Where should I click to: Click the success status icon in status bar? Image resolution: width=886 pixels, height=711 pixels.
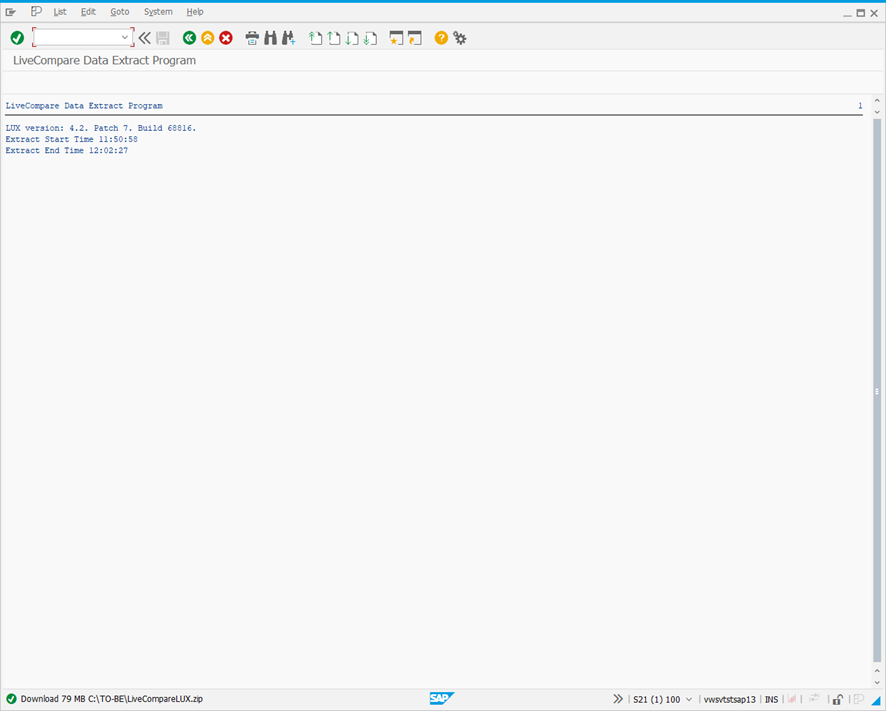pyautogui.click(x=11, y=699)
